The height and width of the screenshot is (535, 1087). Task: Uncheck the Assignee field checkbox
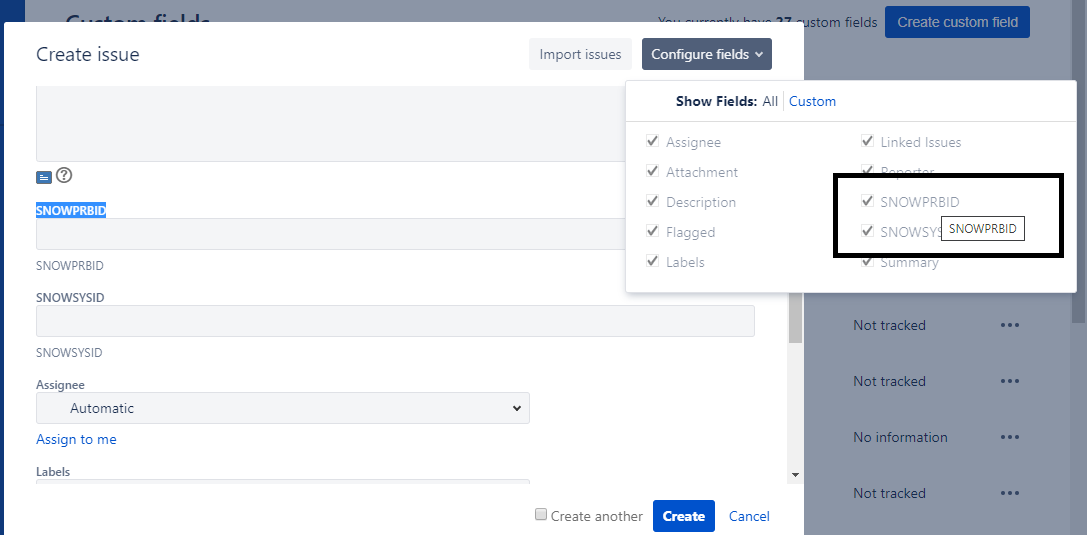click(x=653, y=142)
